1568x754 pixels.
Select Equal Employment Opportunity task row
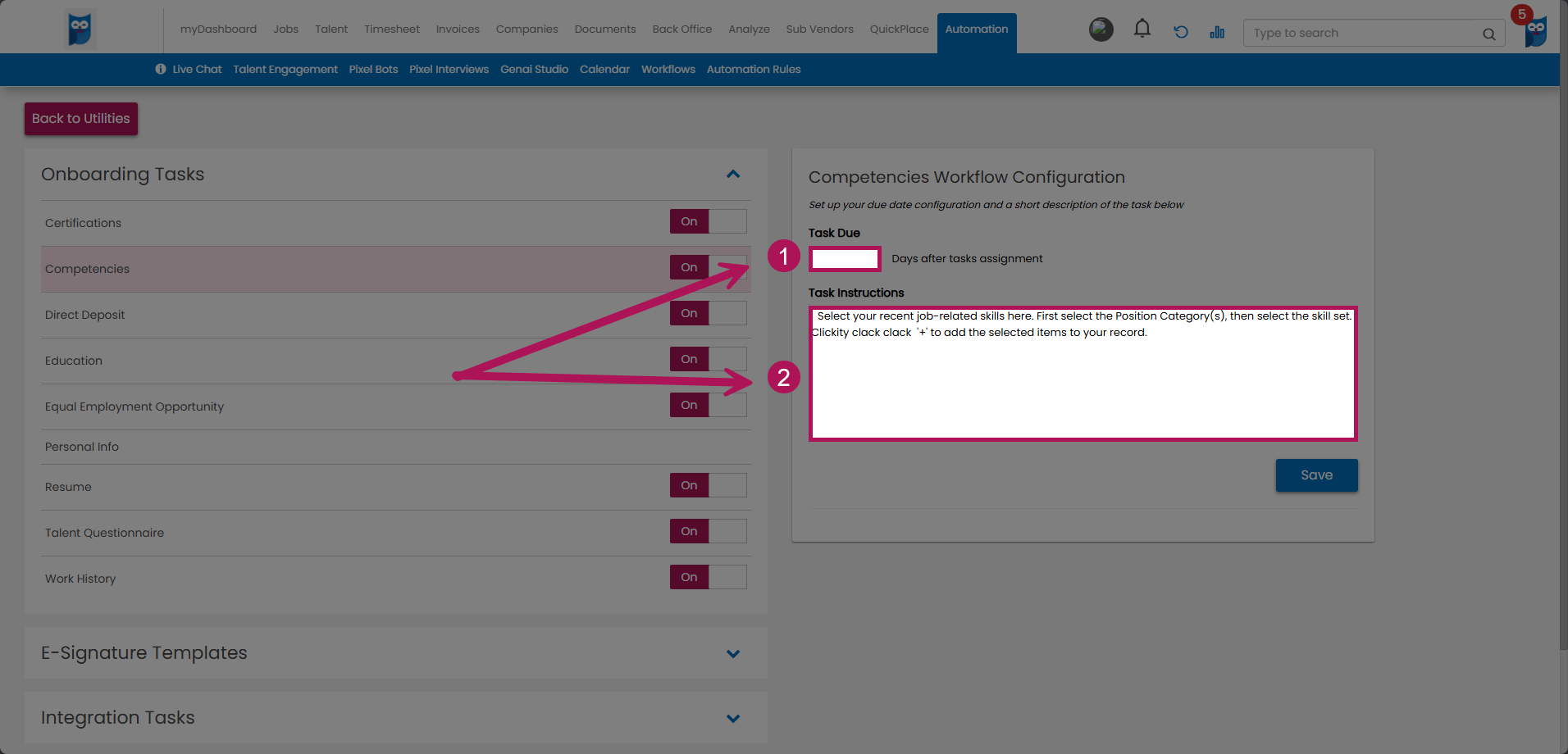[x=395, y=407]
